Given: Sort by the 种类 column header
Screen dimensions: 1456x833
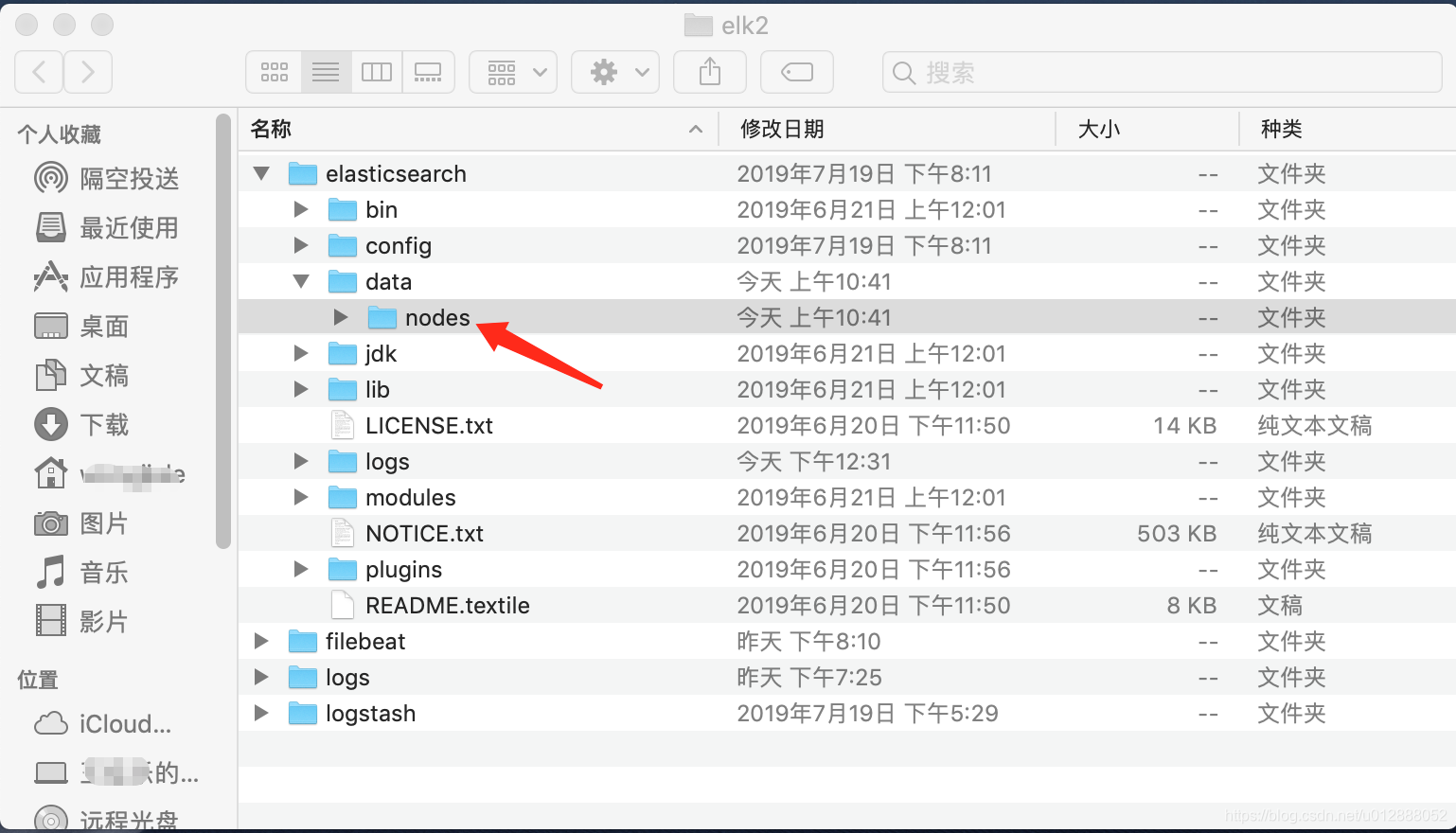Looking at the screenshot, I should pyautogui.click(x=1348, y=129).
